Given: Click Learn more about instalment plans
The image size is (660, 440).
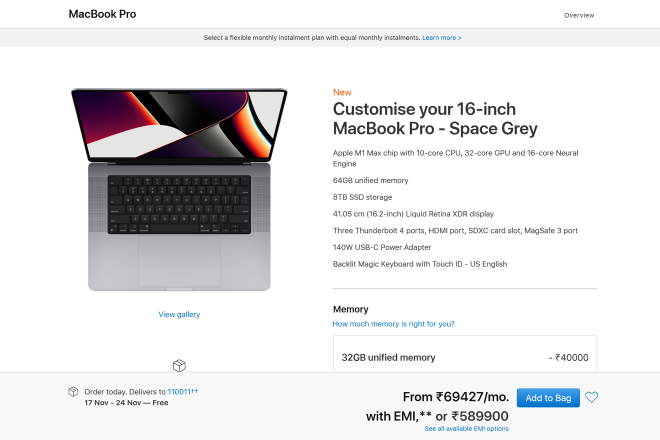Looking at the screenshot, I should tap(441, 38).
